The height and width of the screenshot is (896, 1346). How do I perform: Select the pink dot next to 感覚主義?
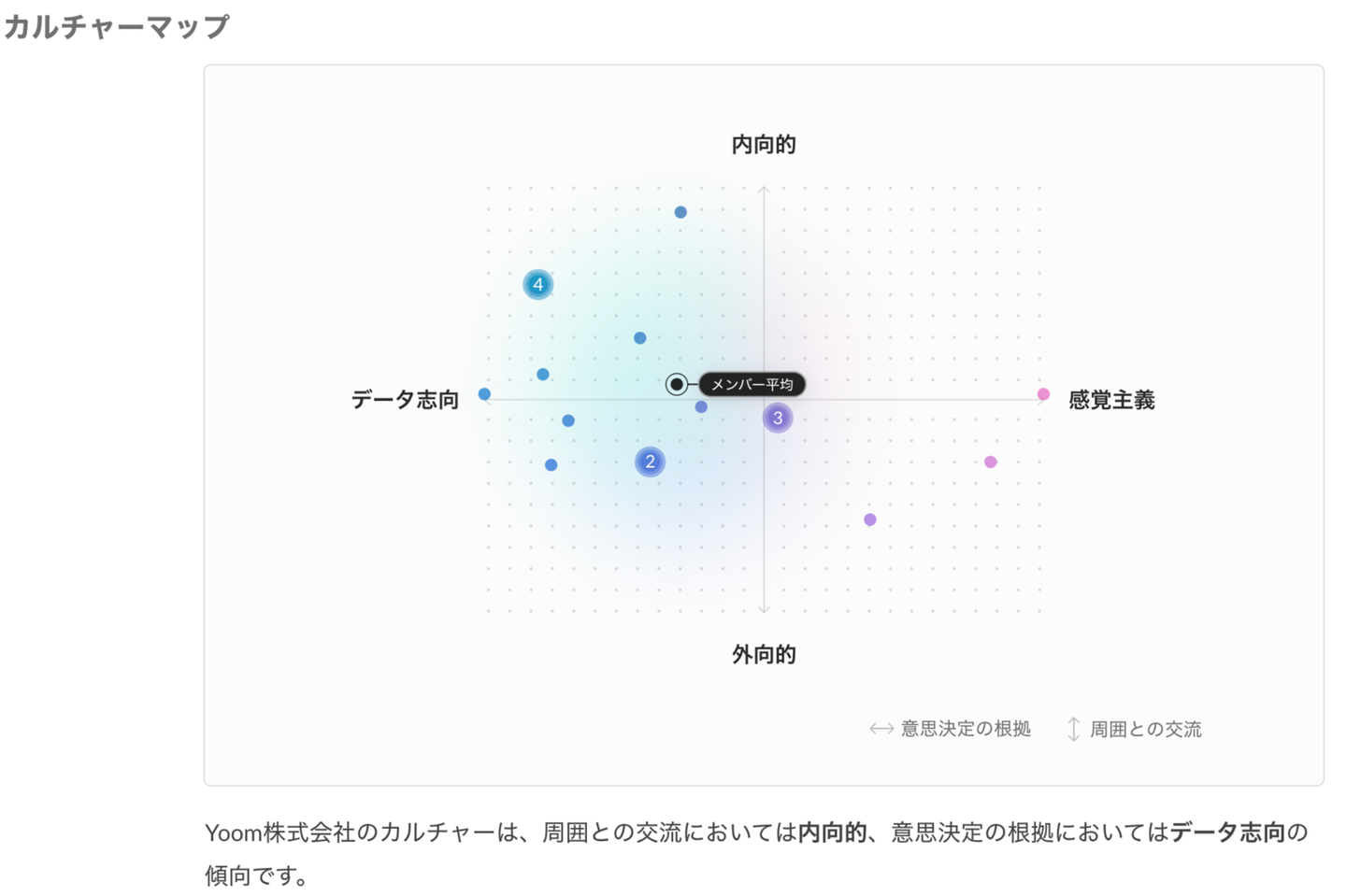[1043, 394]
